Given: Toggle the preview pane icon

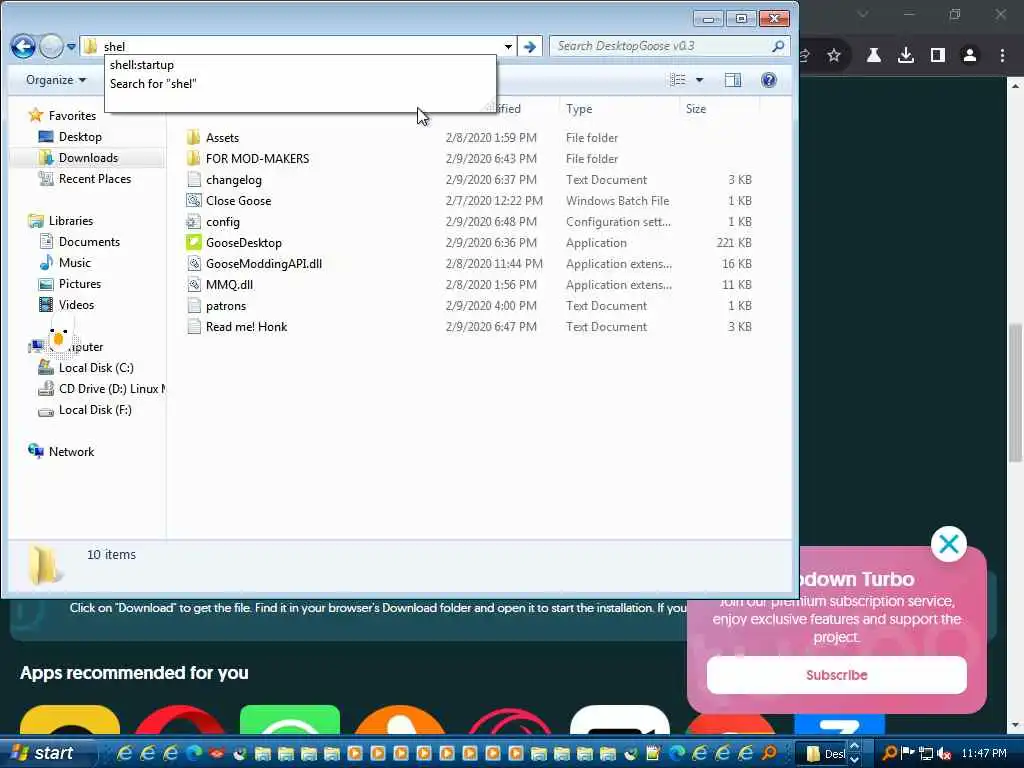Looking at the screenshot, I should (x=733, y=80).
